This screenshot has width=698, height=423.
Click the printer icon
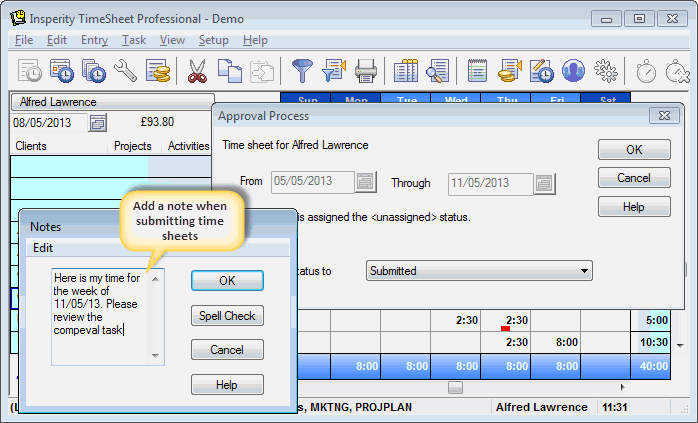(366, 71)
